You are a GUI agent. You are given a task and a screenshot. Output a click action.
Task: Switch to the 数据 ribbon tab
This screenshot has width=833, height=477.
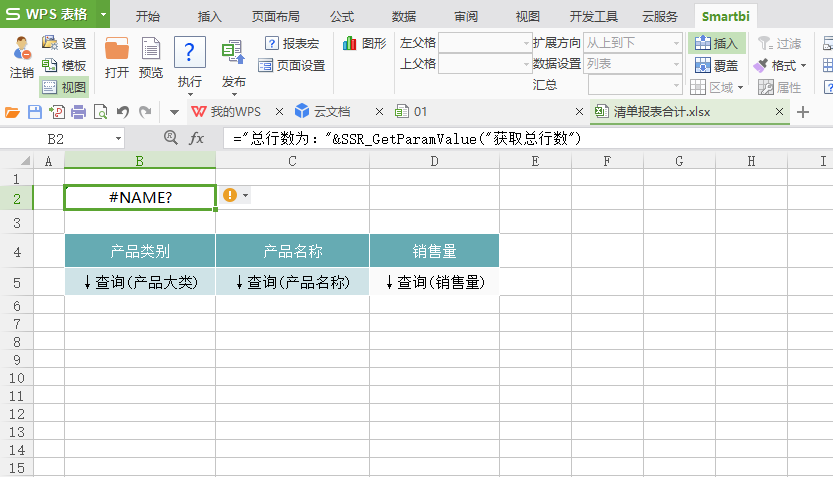(404, 16)
